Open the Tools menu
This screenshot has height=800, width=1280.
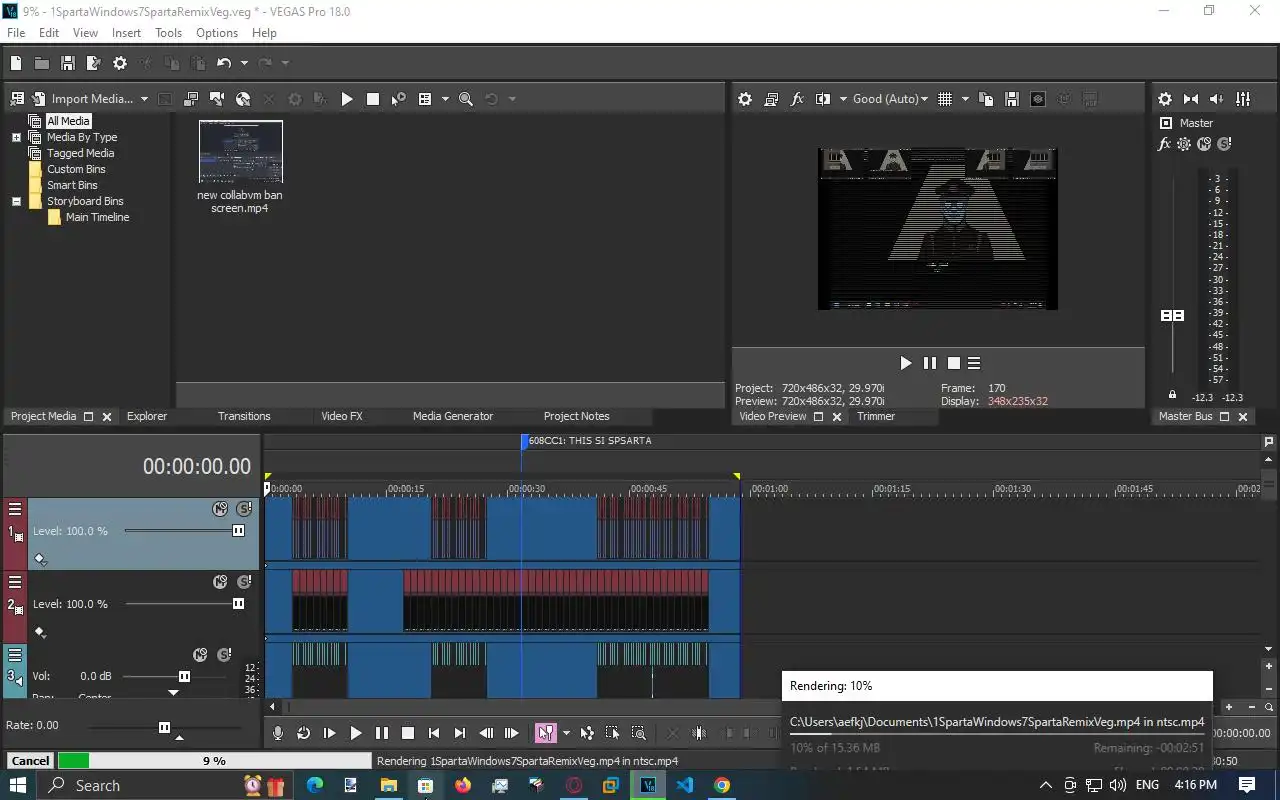(x=168, y=33)
